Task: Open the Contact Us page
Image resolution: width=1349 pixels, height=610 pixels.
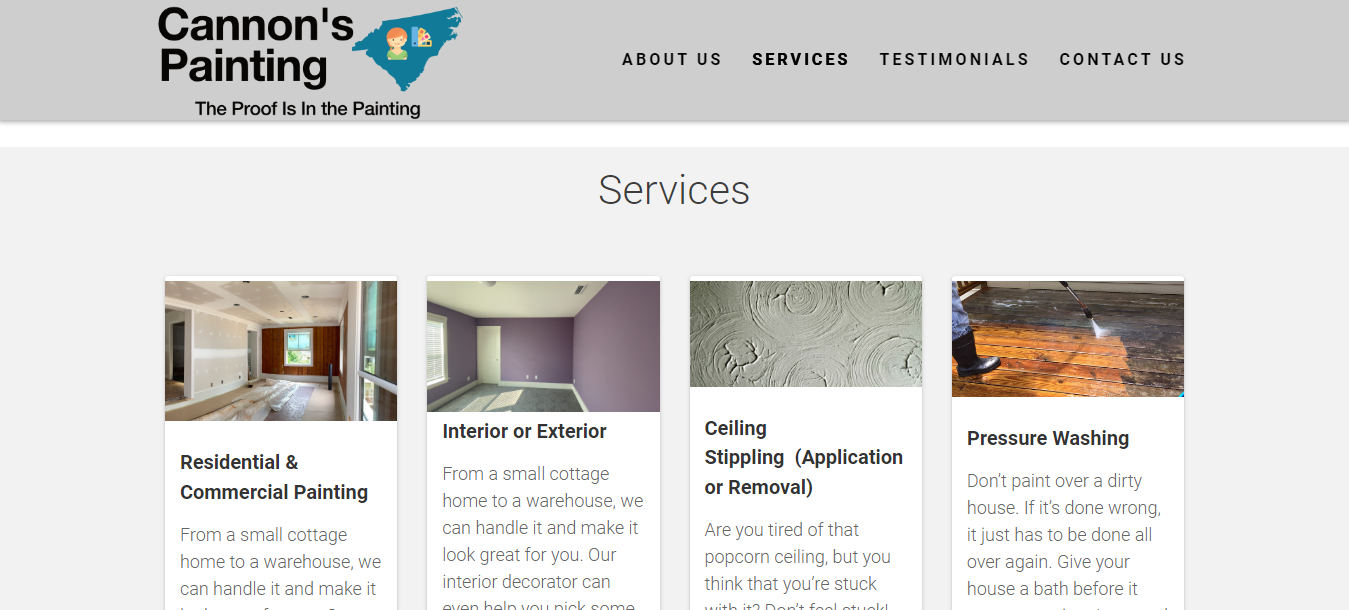Action: pos(1123,59)
